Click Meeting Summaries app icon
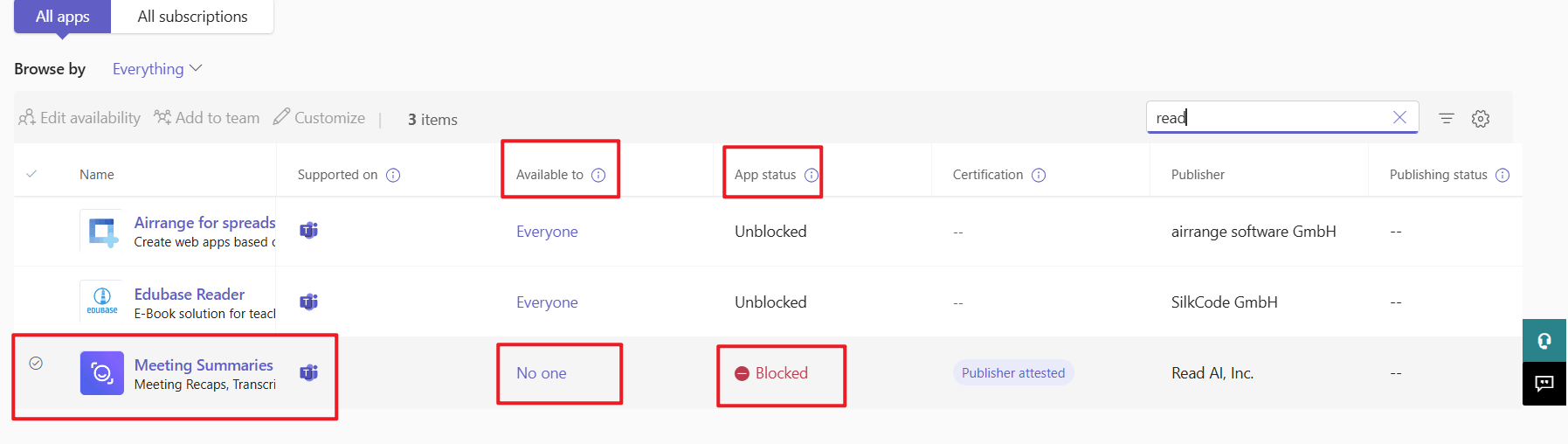1568x444 pixels. click(102, 373)
